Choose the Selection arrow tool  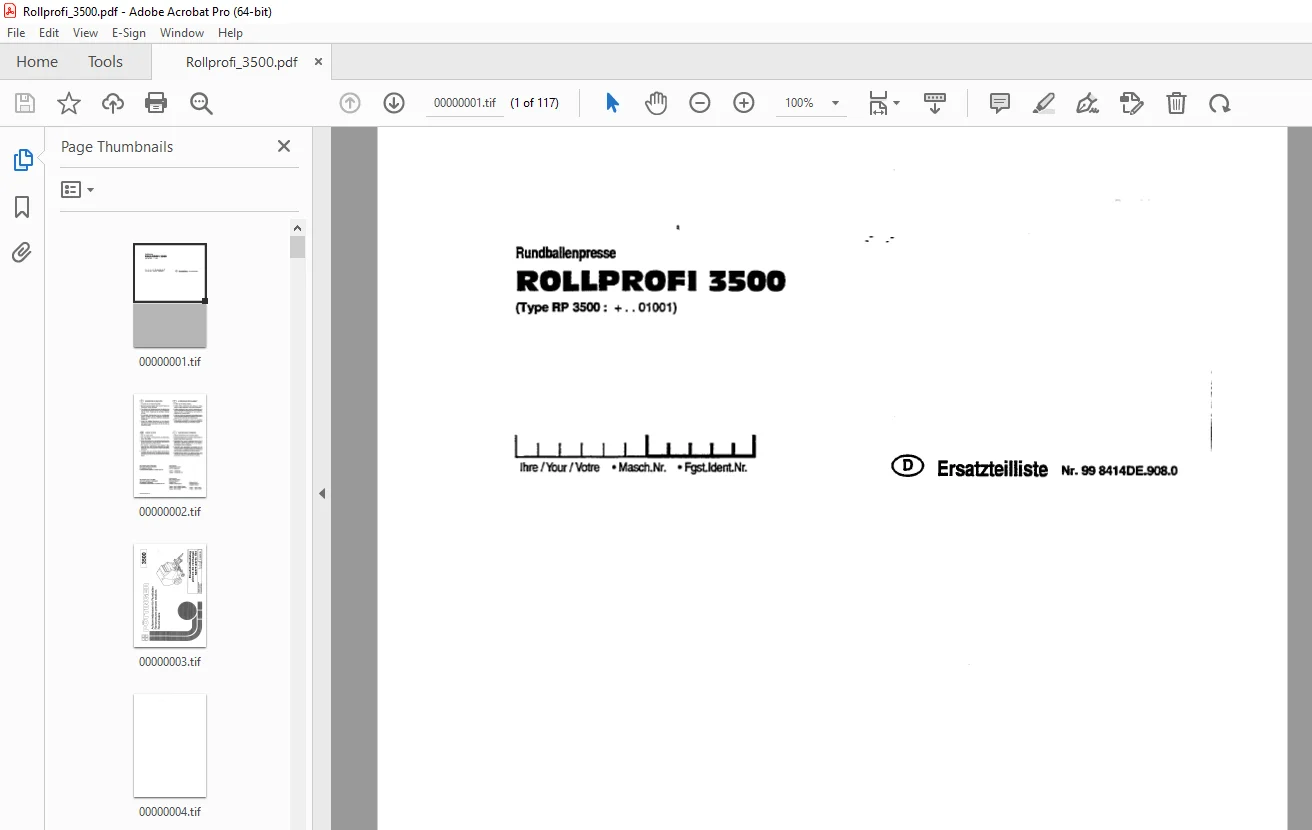(613, 103)
